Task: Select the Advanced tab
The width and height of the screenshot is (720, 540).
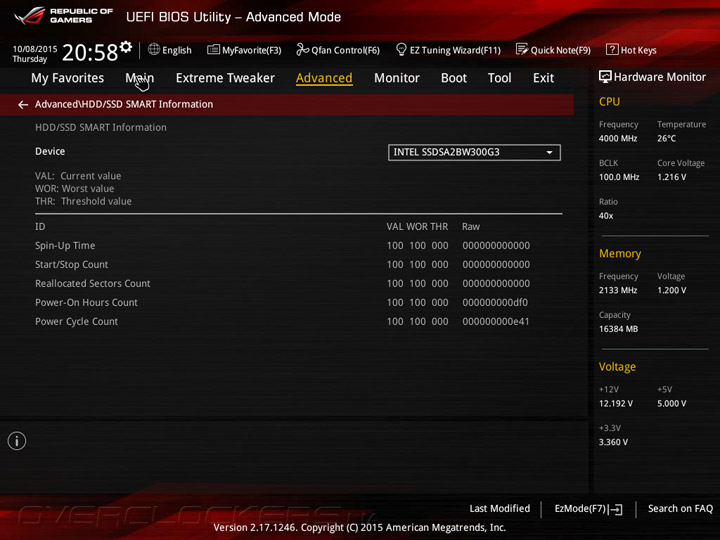Action: pos(324,78)
